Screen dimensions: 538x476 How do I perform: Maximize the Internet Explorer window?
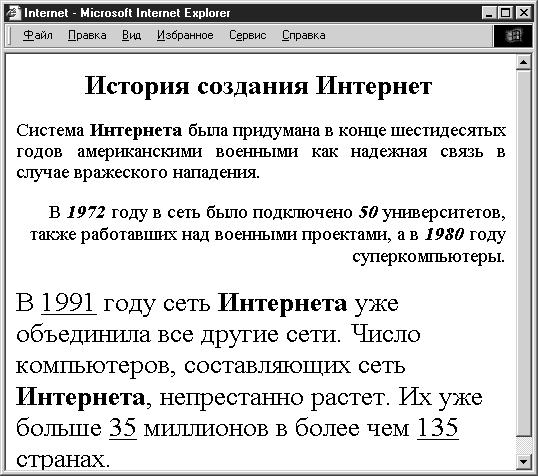point(505,13)
